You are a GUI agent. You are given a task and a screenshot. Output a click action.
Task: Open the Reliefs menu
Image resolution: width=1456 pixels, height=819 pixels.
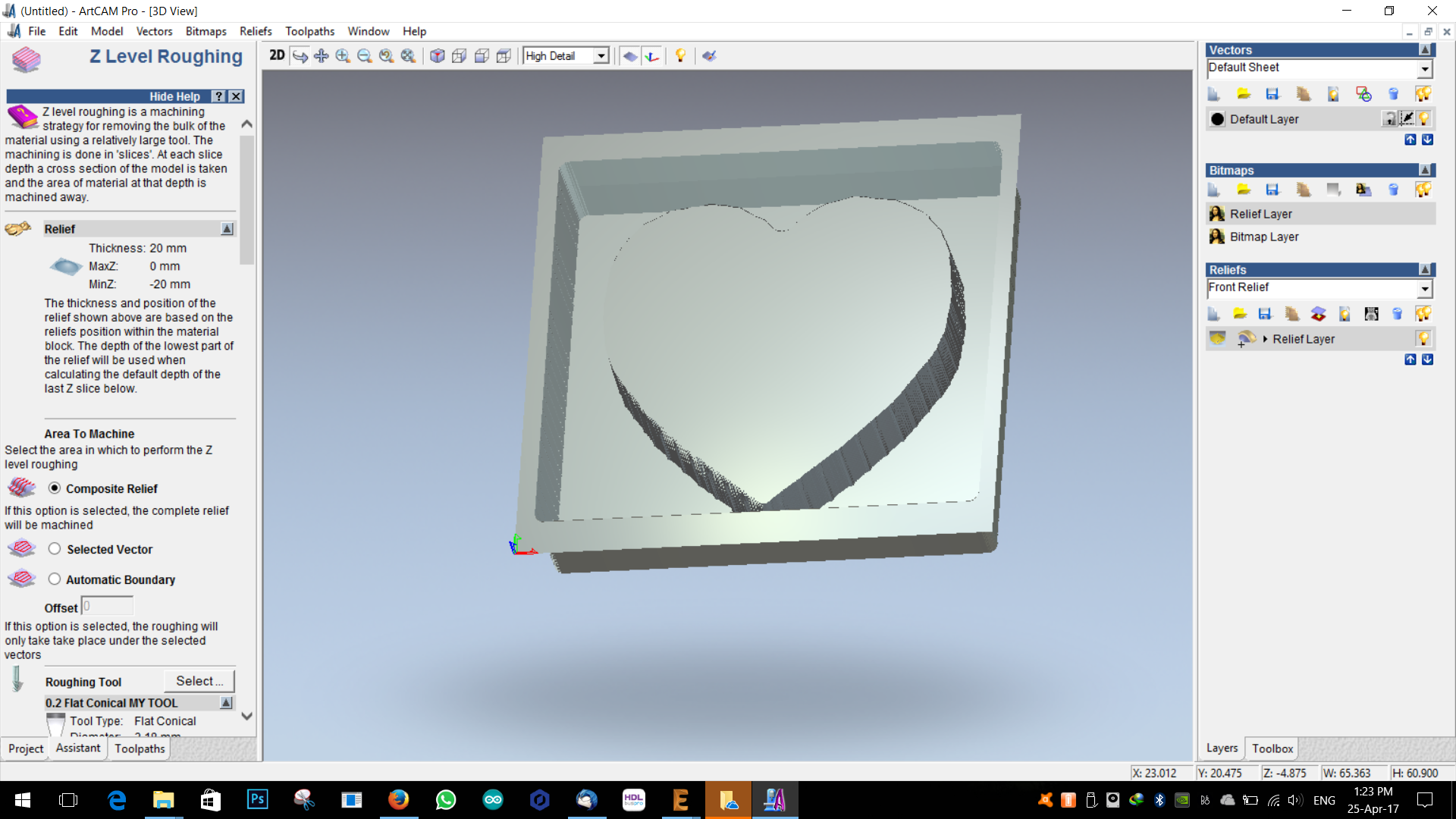pos(256,31)
